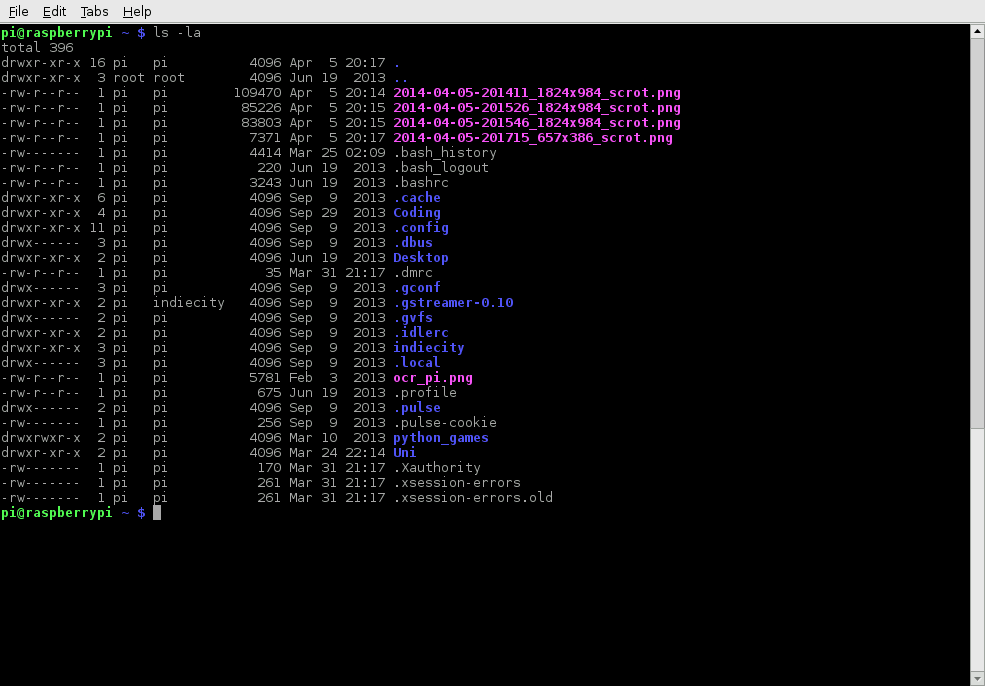The image size is (985, 686).
Task: Click the .gstreamer-0.10 directory name
Action: (x=452, y=303)
